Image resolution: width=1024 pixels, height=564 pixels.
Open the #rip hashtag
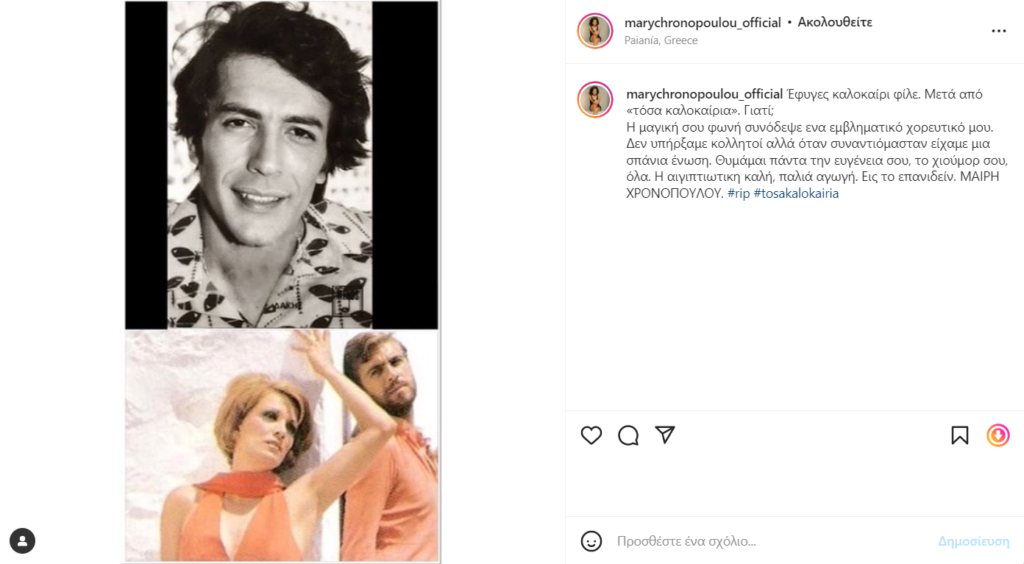coord(738,193)
